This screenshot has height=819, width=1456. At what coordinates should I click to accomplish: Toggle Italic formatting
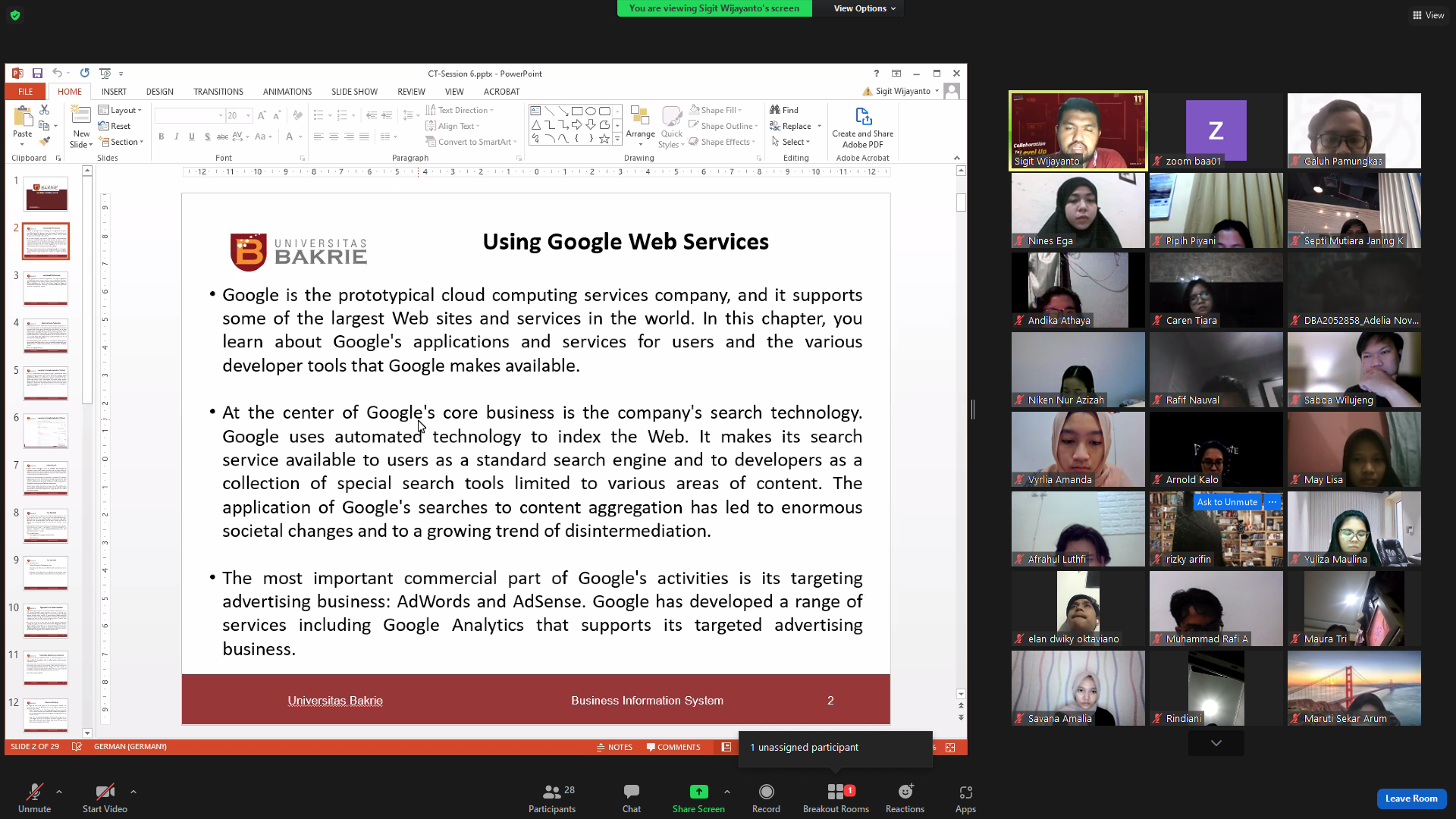pos(177,136)
